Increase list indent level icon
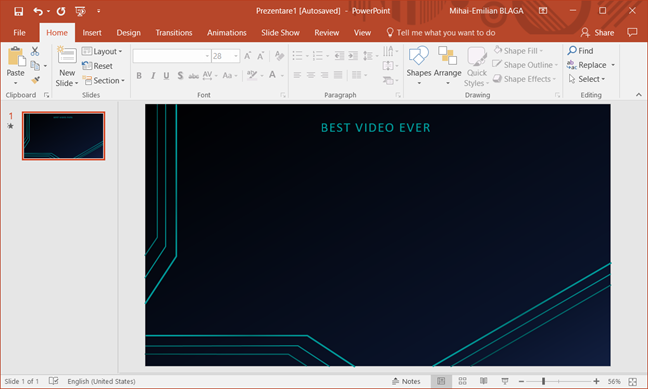 click(353, 55)
